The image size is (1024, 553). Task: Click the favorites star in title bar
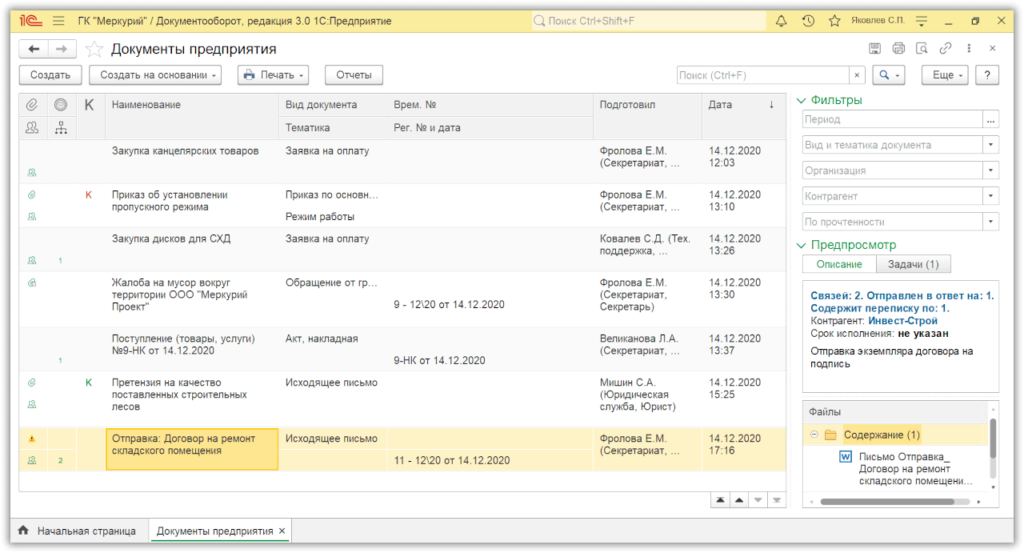[x=830, y=21]
